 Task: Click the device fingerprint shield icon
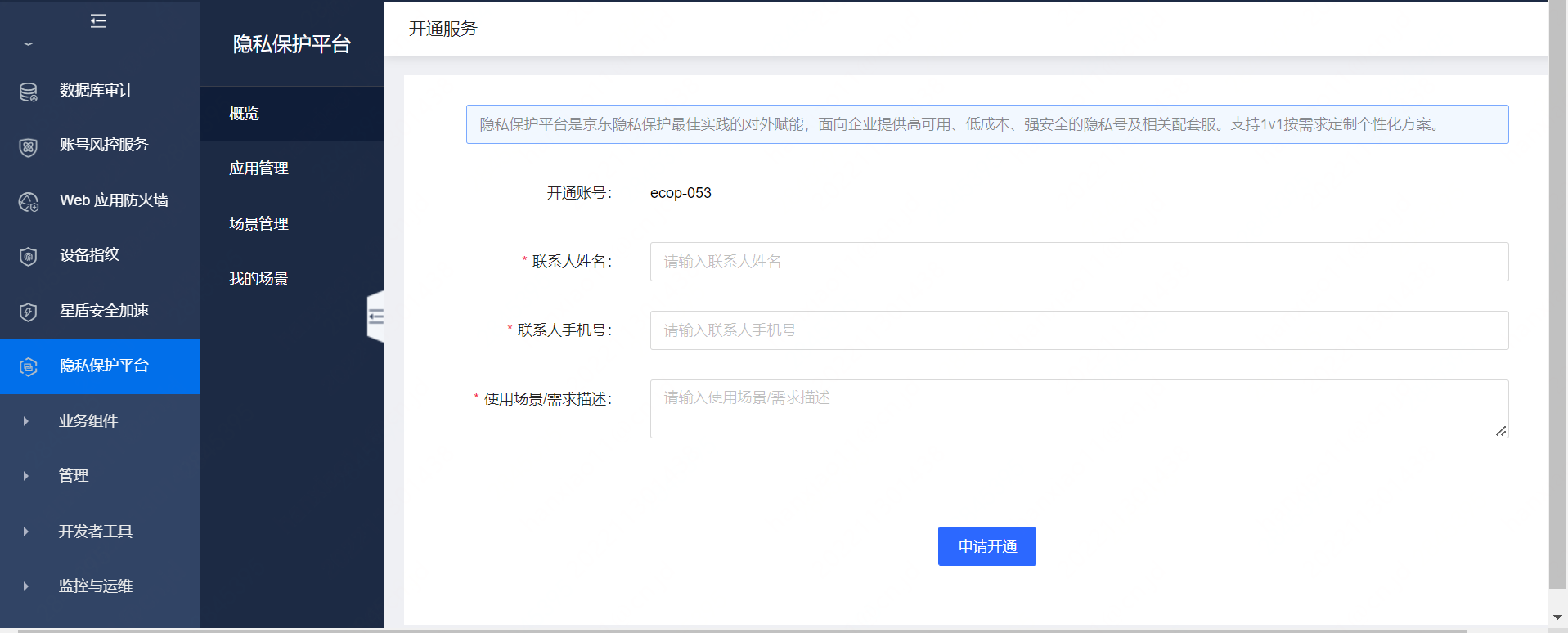[x=29, y=257]
